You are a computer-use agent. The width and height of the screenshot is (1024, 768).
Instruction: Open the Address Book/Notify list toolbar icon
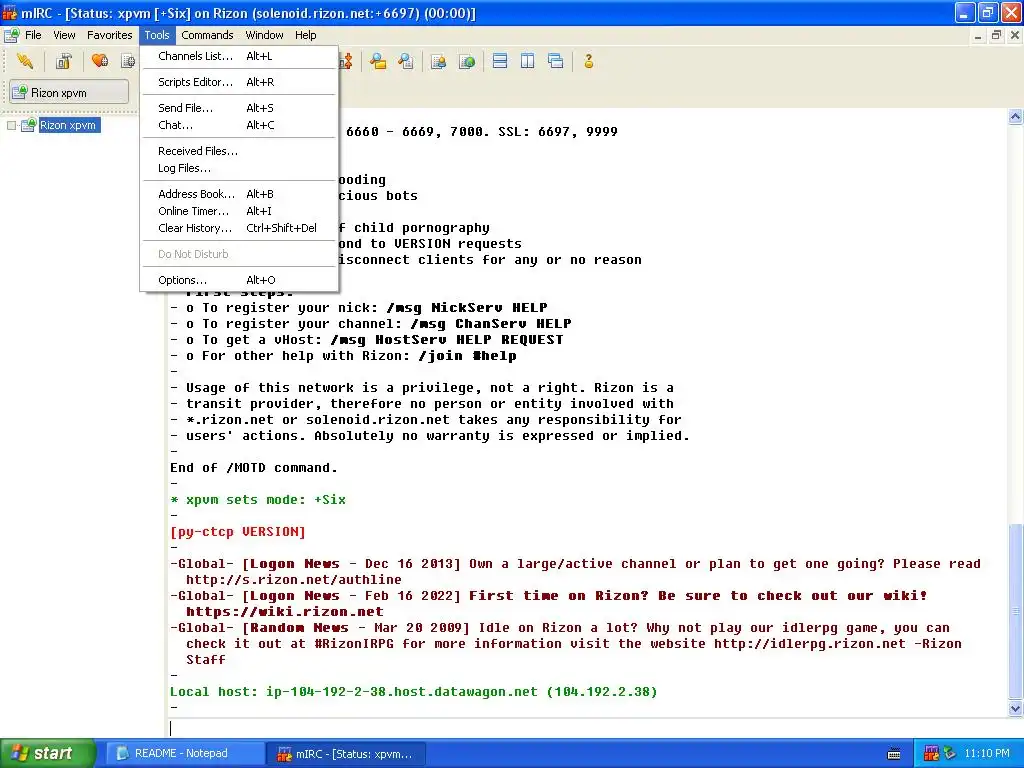point(439,61)
